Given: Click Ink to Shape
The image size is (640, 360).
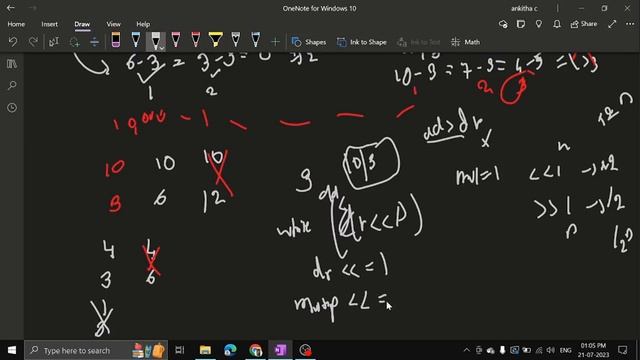Looking at the screenshot, I should tap(362, 42).
